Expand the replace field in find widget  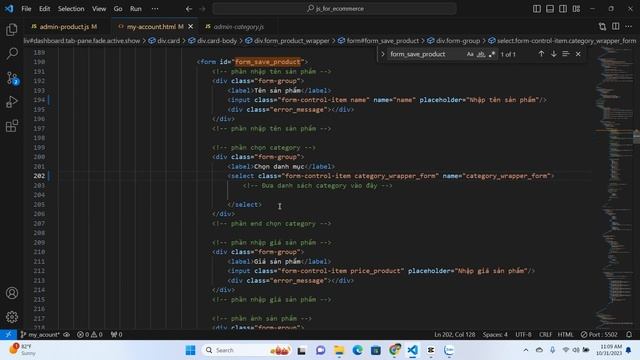click(x=383, y=54)
